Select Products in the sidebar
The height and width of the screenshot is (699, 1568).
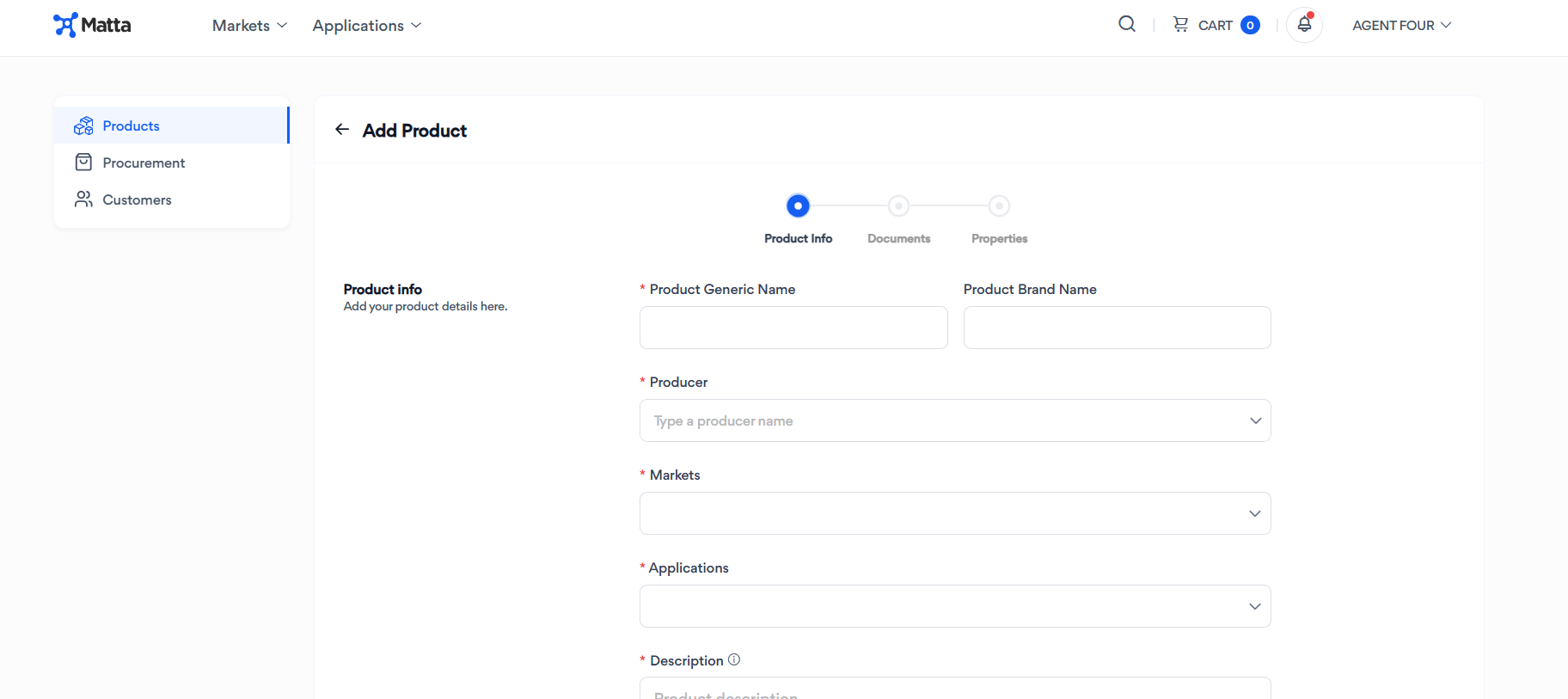172,126
